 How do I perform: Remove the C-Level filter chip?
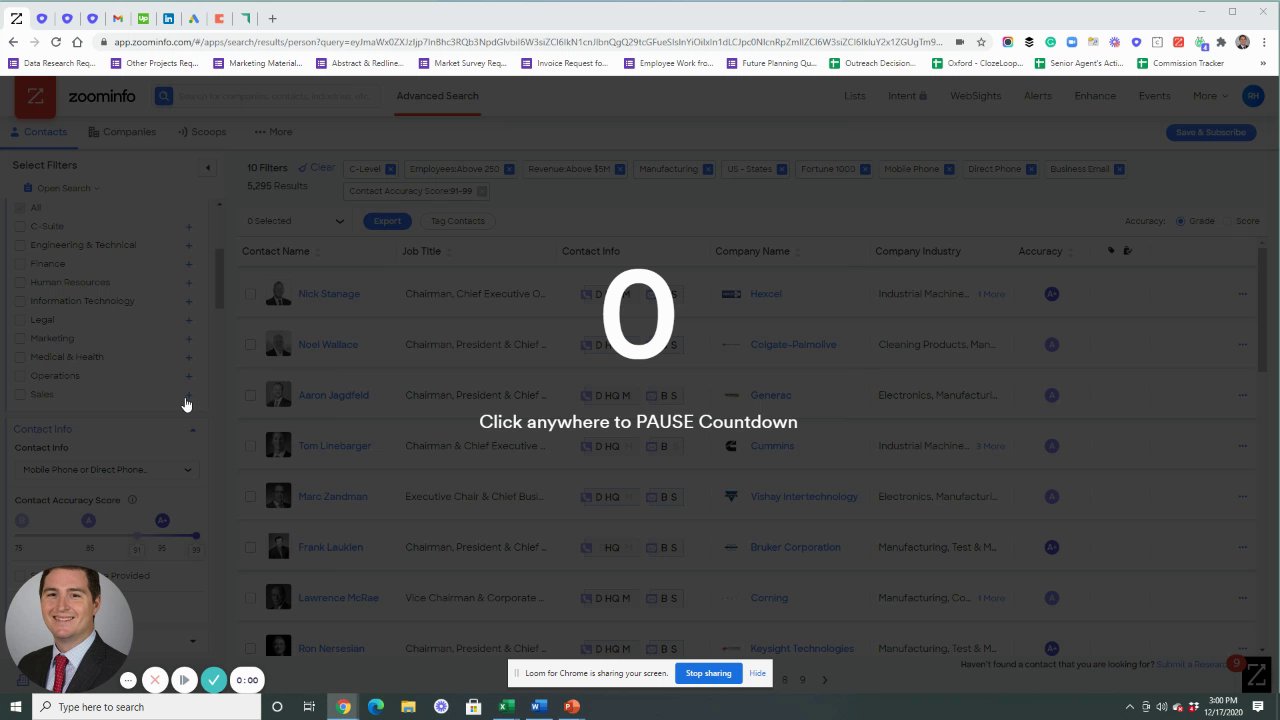[x=390, y=169]
